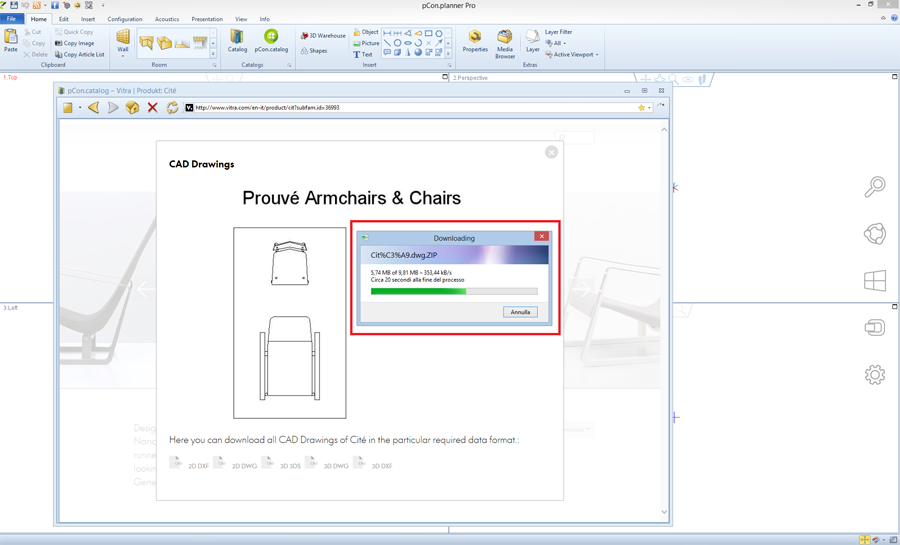Maximize the 2 Perspective viewport

(894, 76)
